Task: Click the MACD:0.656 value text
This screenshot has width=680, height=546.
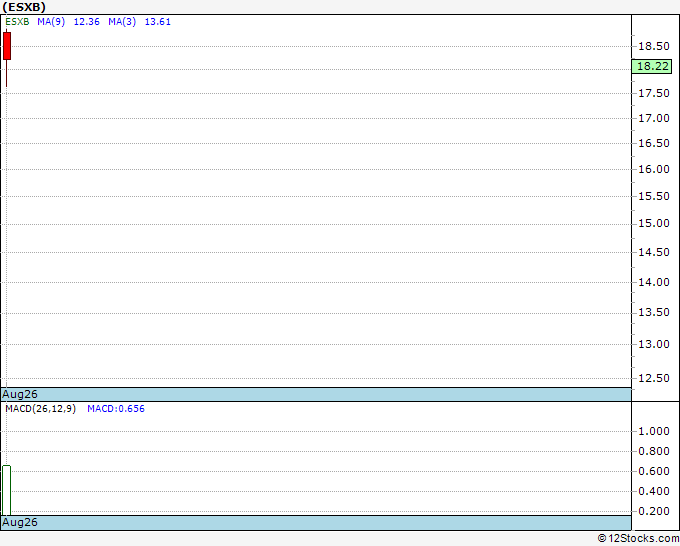Action: 116,409
